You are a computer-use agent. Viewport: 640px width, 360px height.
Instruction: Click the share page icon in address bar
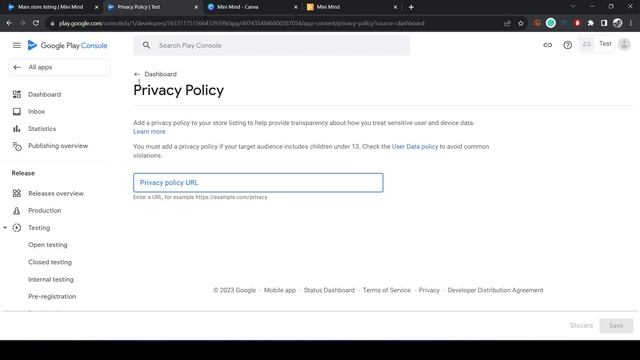507,23
